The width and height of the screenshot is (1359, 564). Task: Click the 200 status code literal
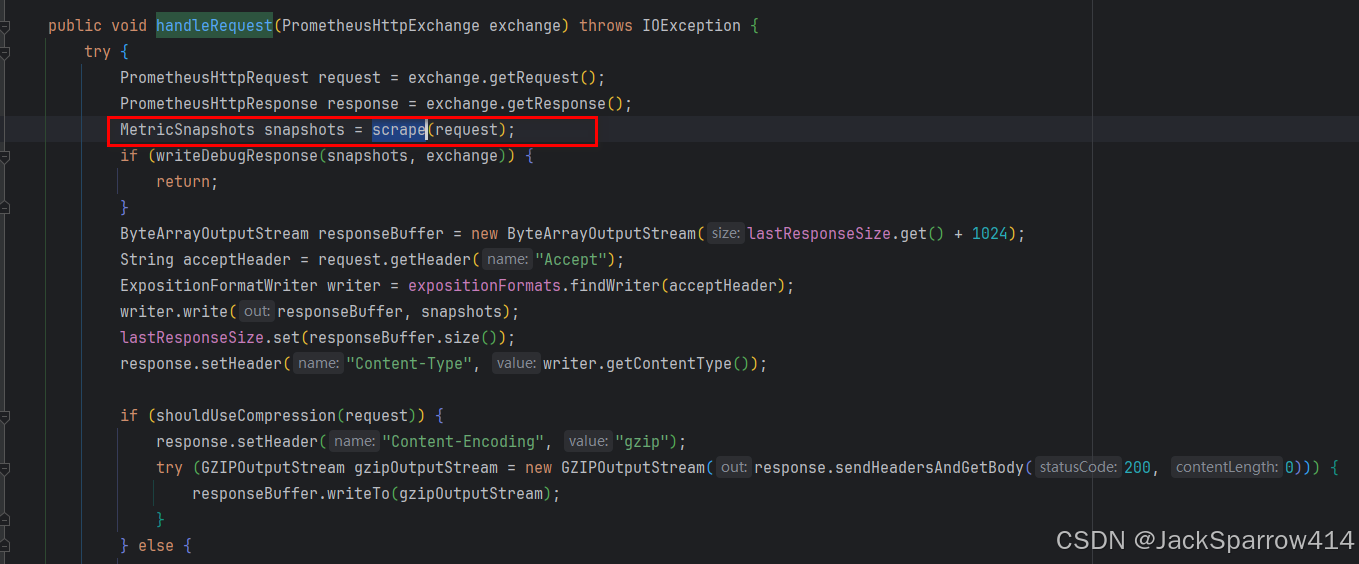[x=1137, y=468]
